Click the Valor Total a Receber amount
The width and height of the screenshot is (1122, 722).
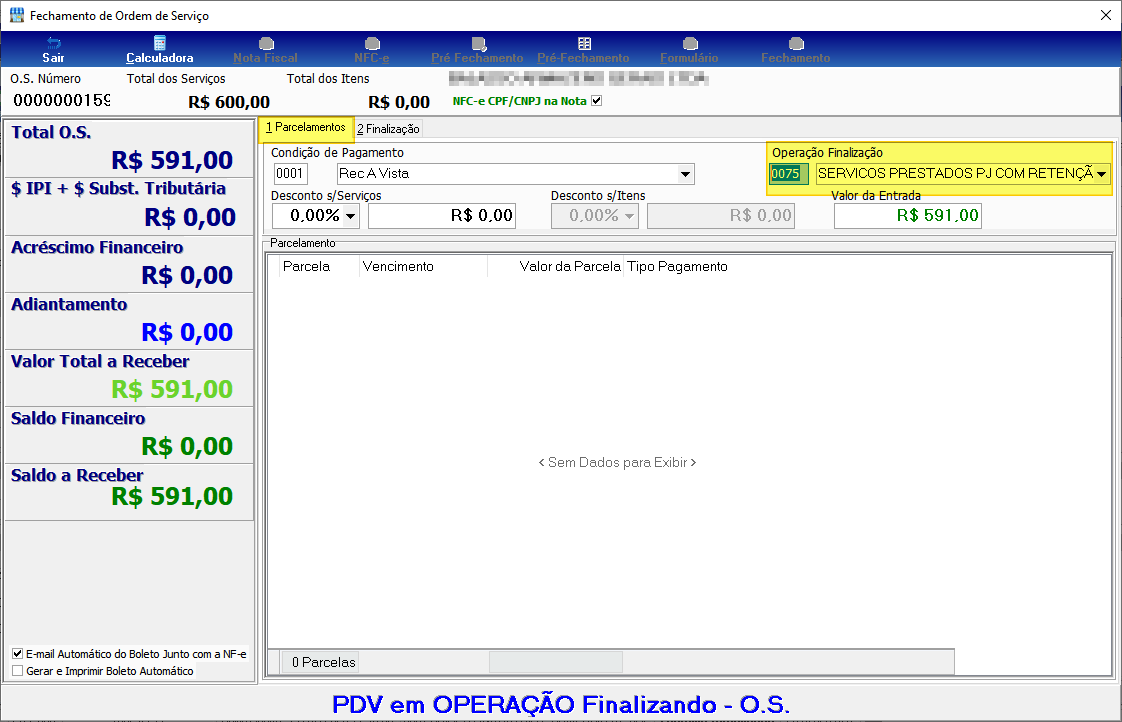[172, 389]
